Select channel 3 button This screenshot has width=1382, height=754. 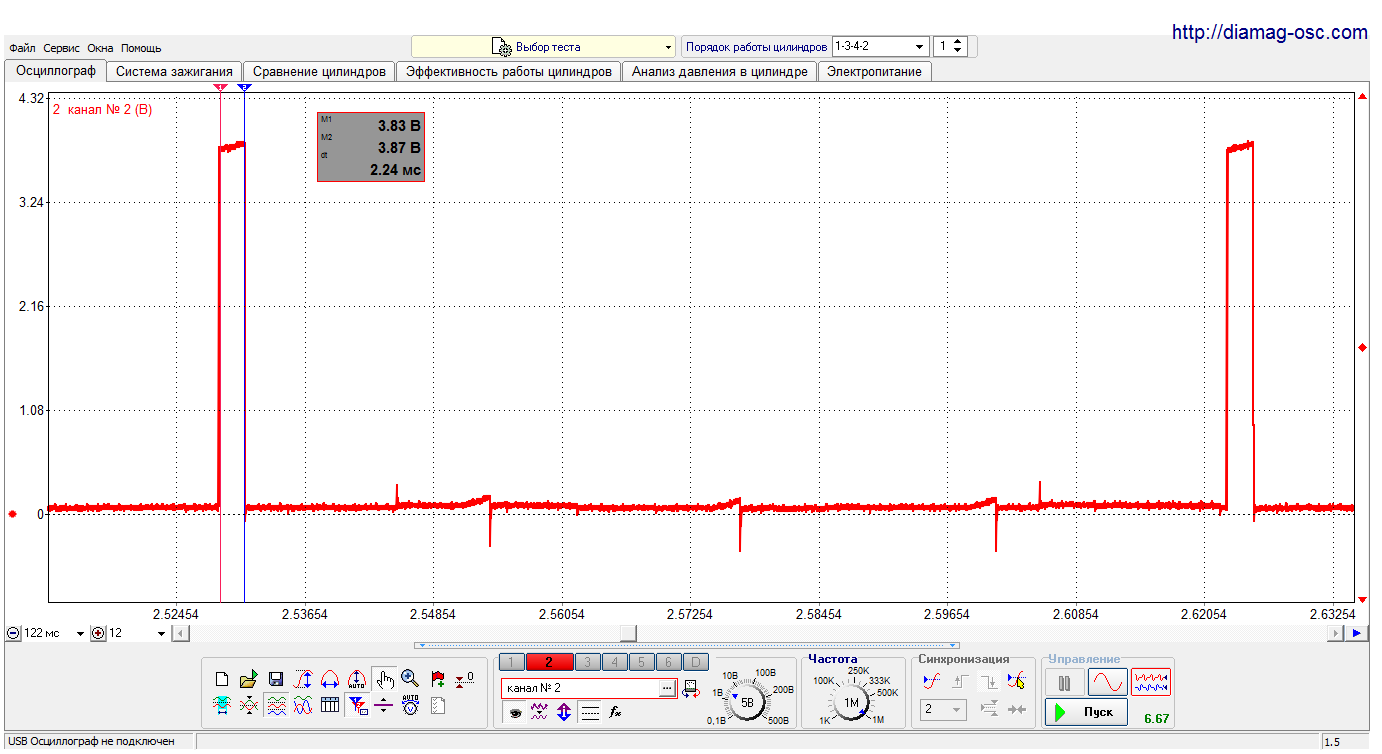587,662
